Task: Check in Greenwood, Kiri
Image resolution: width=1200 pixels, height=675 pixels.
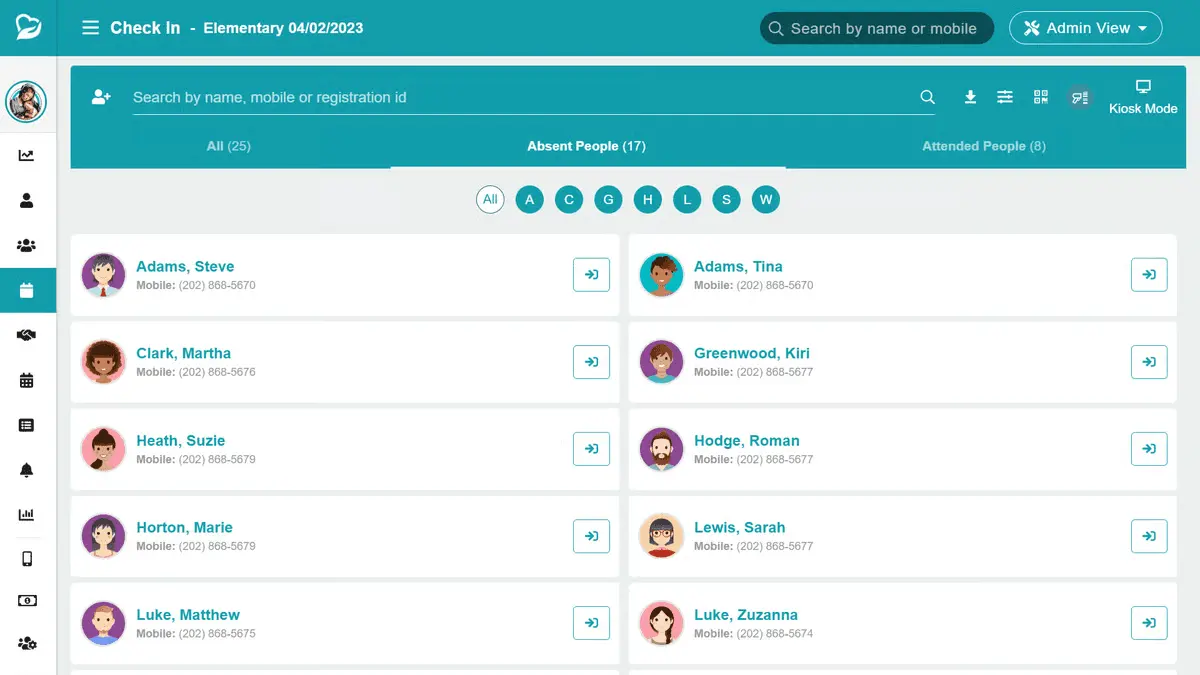Action: coord(1149,362)
